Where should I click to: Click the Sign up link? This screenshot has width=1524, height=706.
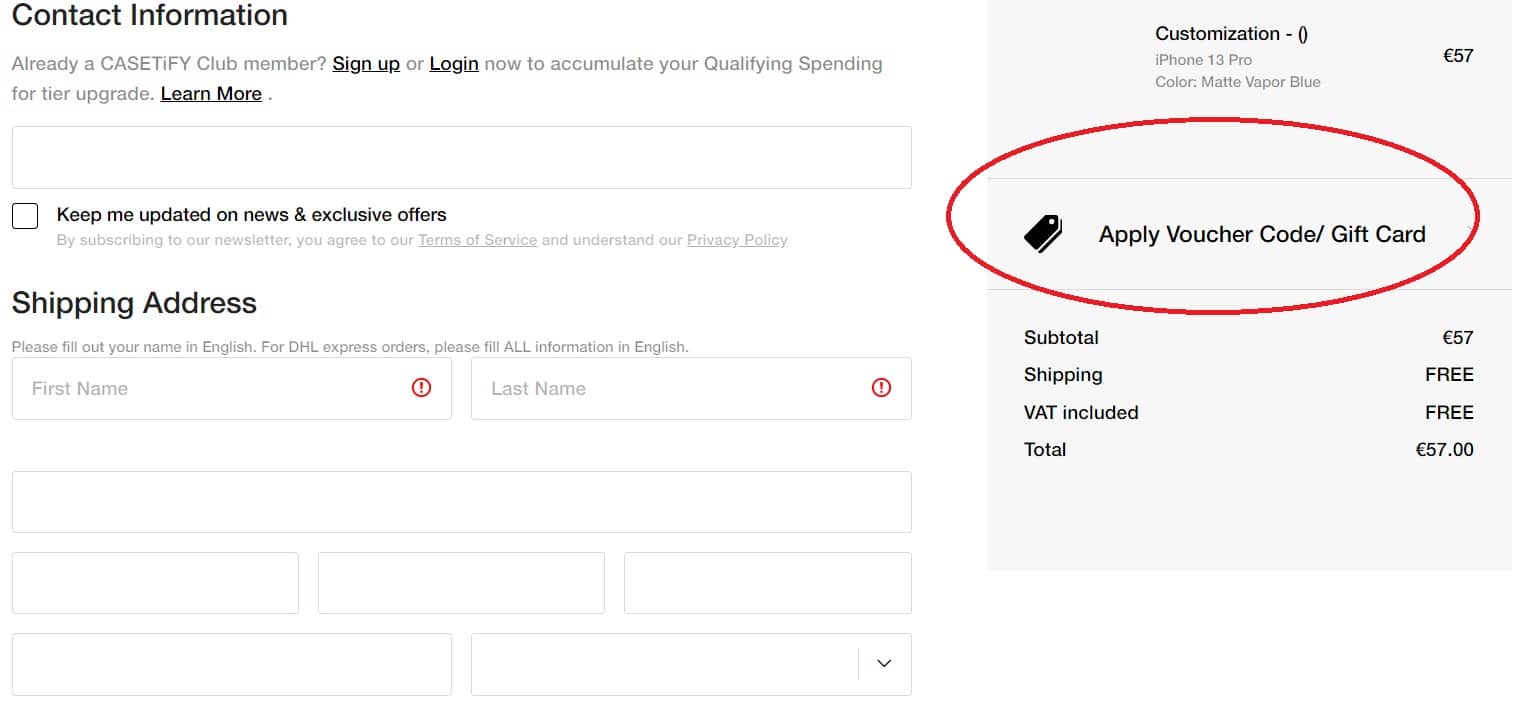pos(366,63)
